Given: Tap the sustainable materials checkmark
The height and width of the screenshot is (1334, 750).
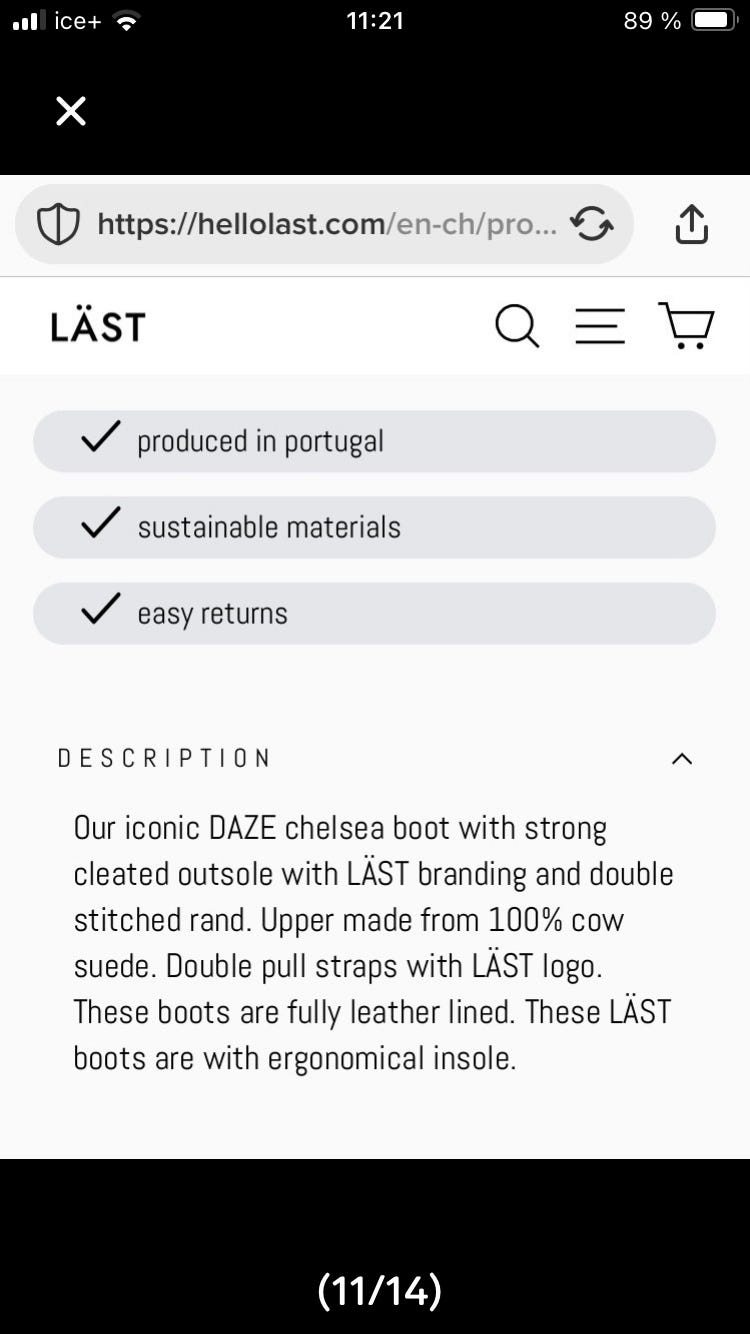Looking at the screenshot, I should [100, 524].
